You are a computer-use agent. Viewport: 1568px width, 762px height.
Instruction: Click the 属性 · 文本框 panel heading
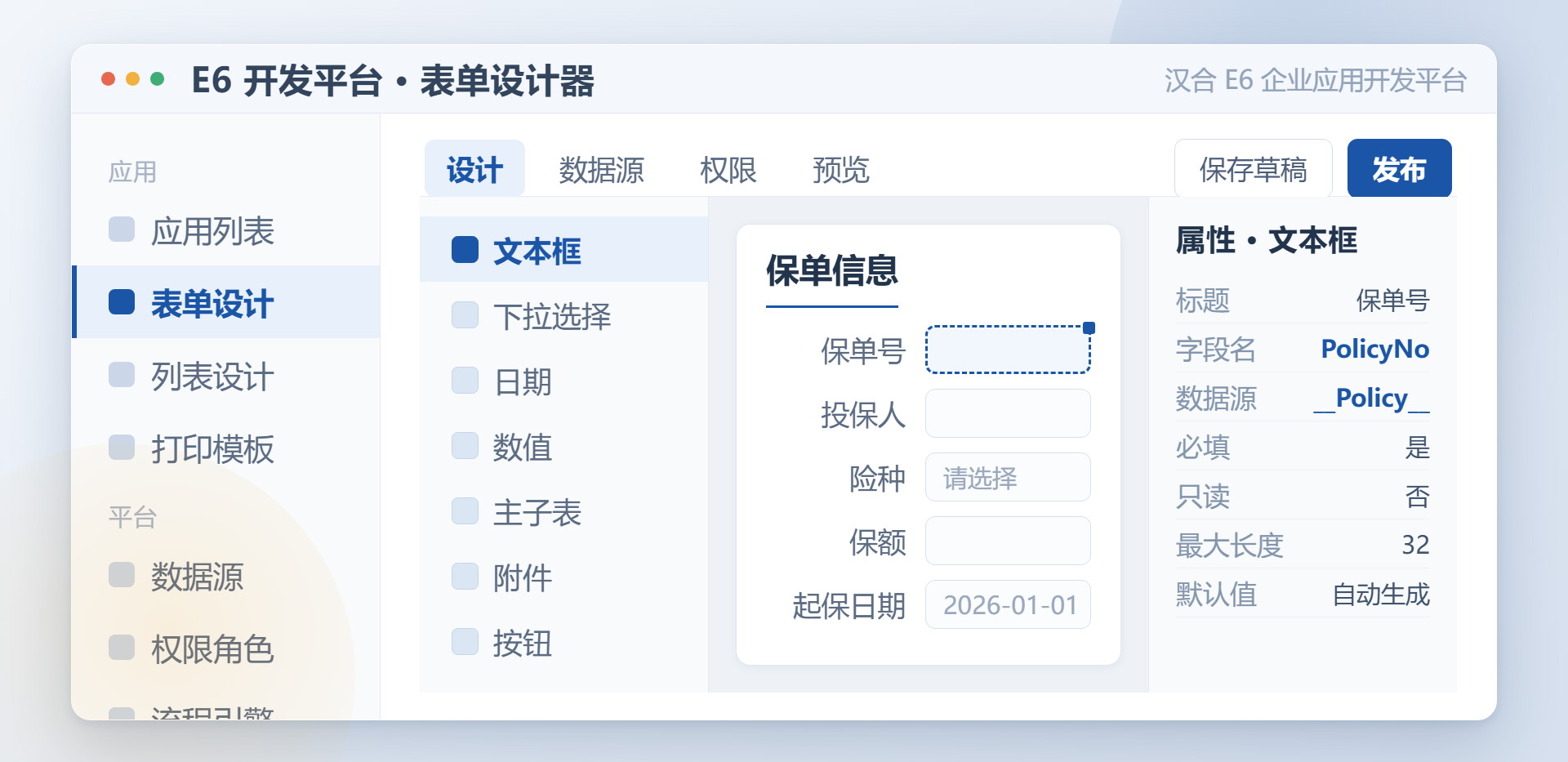(x=1266, y=240)
